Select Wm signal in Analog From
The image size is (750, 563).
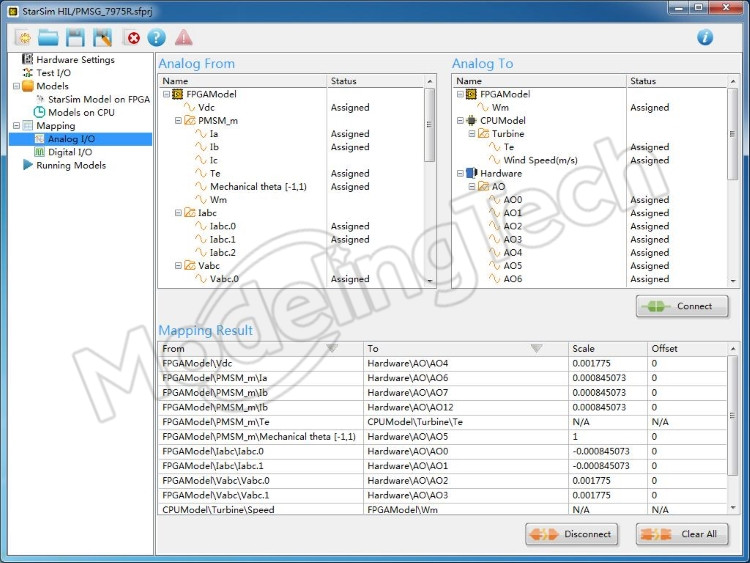click(x=218, y=200)
